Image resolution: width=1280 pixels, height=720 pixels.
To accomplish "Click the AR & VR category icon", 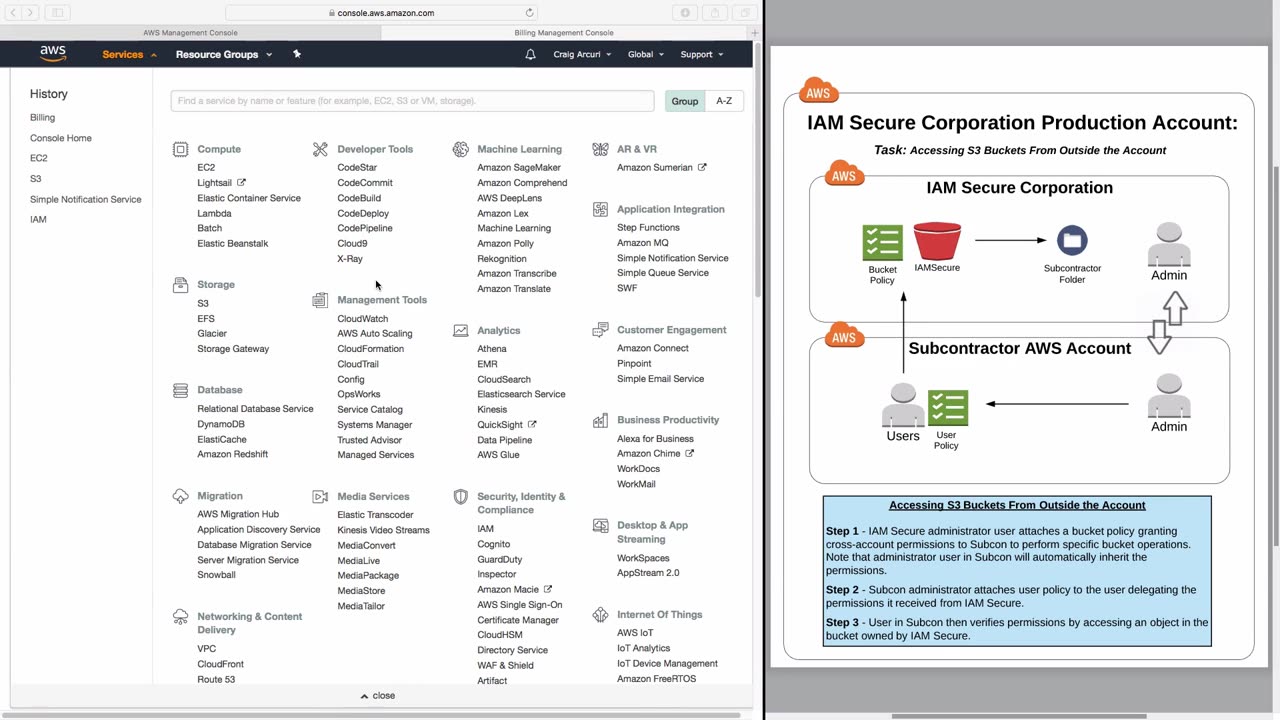I will (600, 149).
